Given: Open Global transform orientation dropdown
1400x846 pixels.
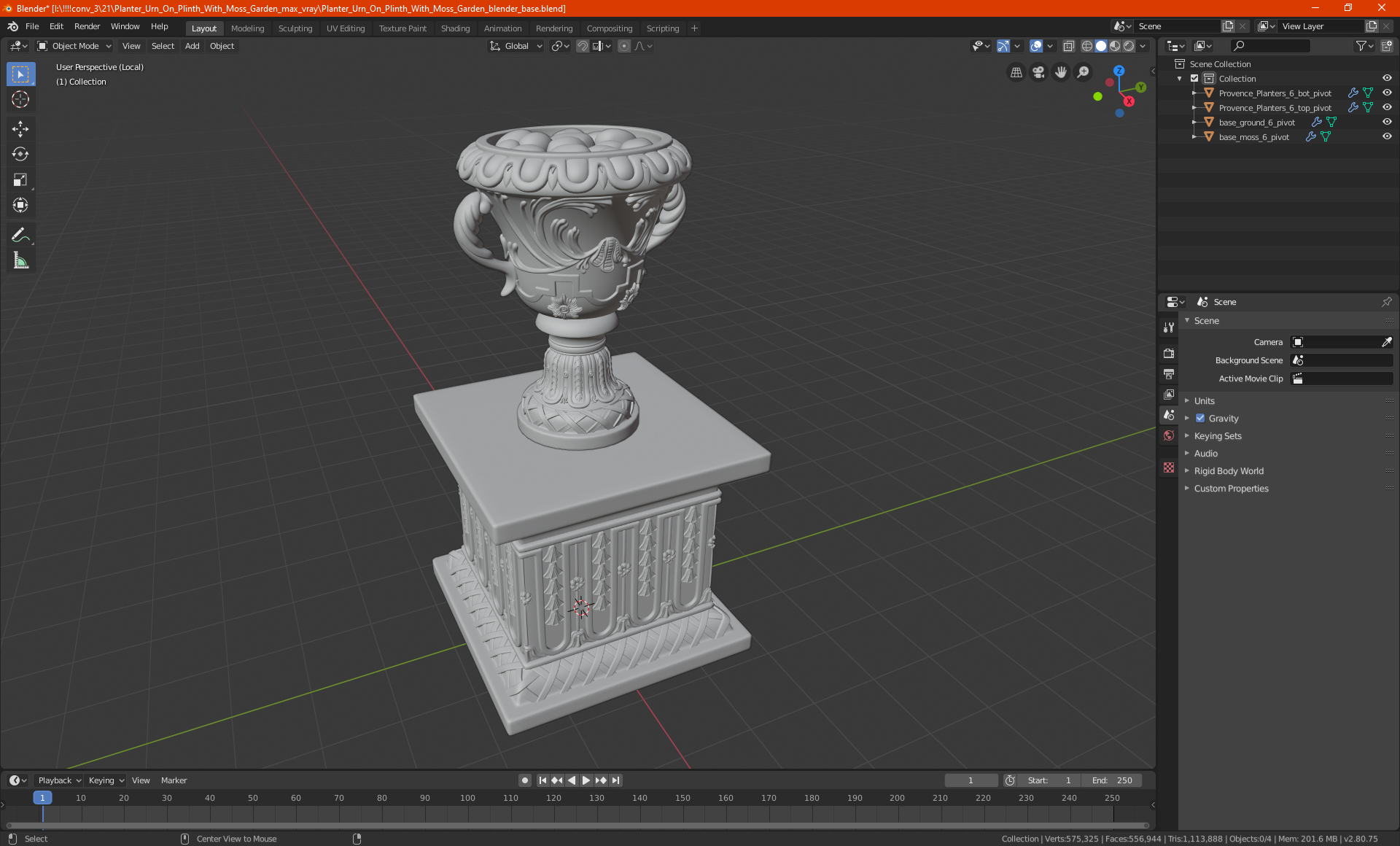Looking at the screenshot, I should click(516, 46).
